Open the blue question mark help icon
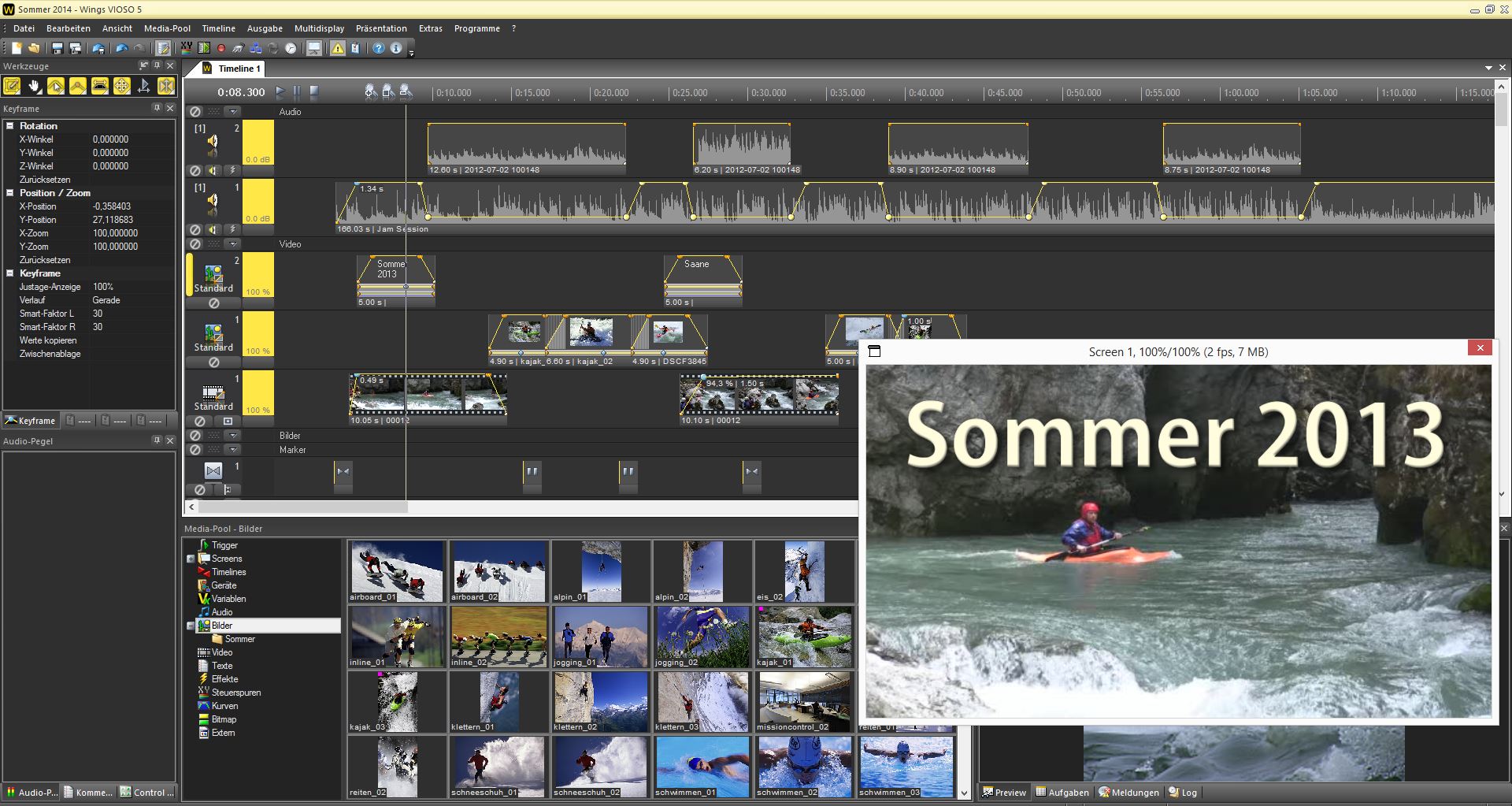1512x806 pixels. click(x=379, y=49)
